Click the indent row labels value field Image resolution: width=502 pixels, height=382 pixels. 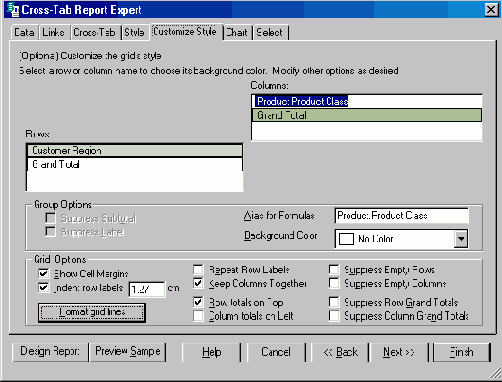(147, 289)
